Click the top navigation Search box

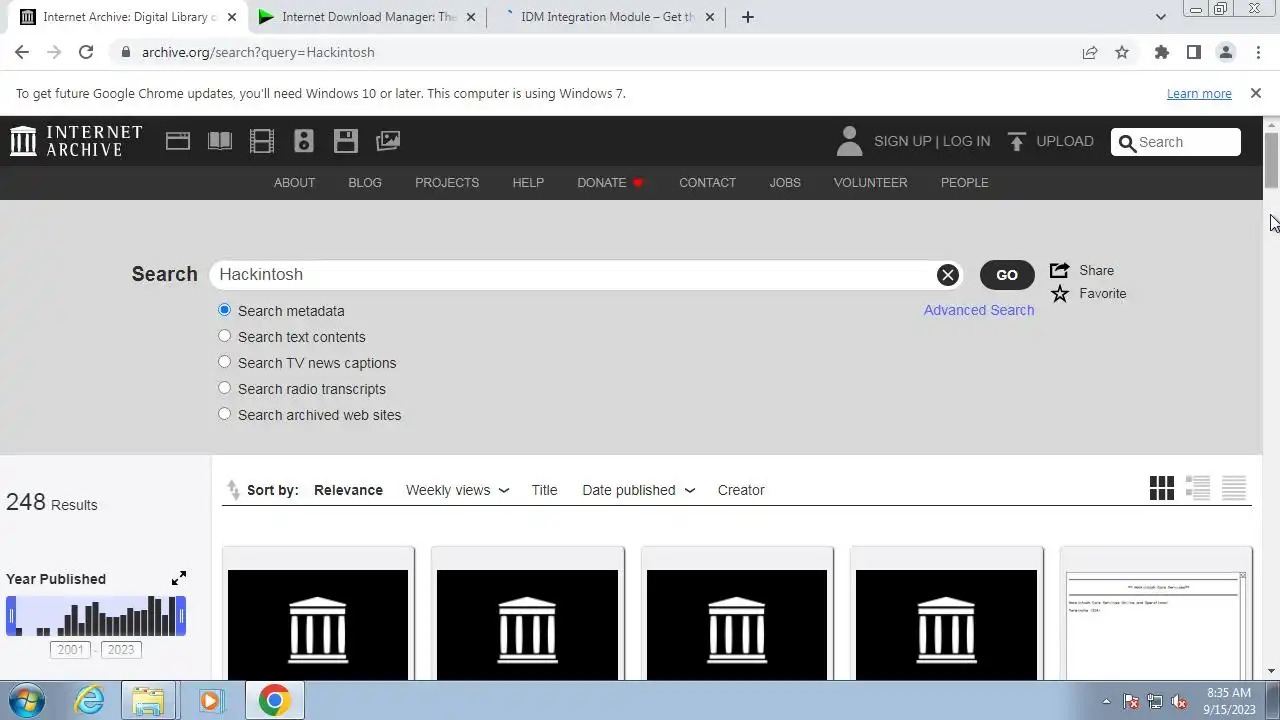click(1176, 142)
